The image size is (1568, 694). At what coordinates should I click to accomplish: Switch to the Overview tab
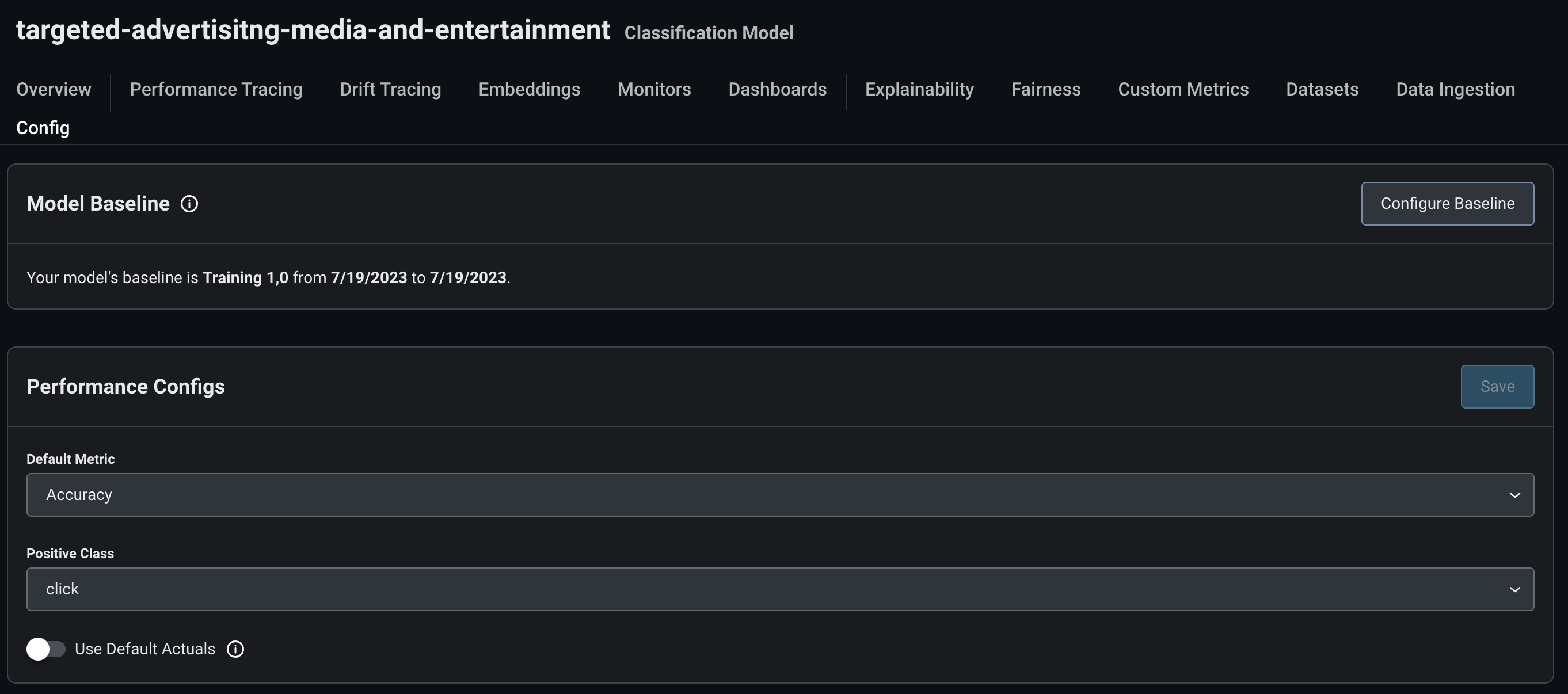[x=54, y=90]
